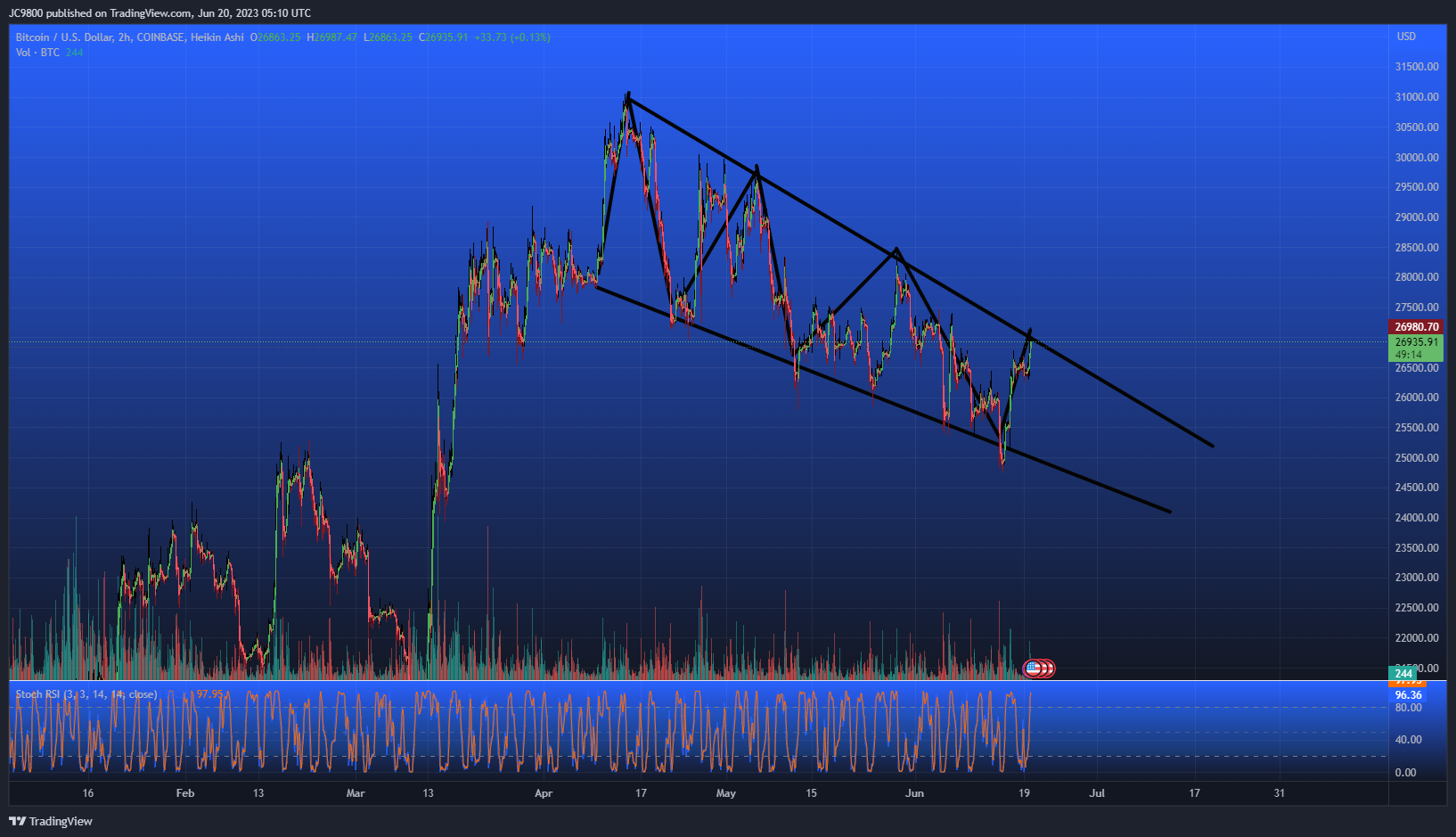This screenshot has height=837, width=1456.
Task: Click the 16 date axis label
Action: coord(87,793)
